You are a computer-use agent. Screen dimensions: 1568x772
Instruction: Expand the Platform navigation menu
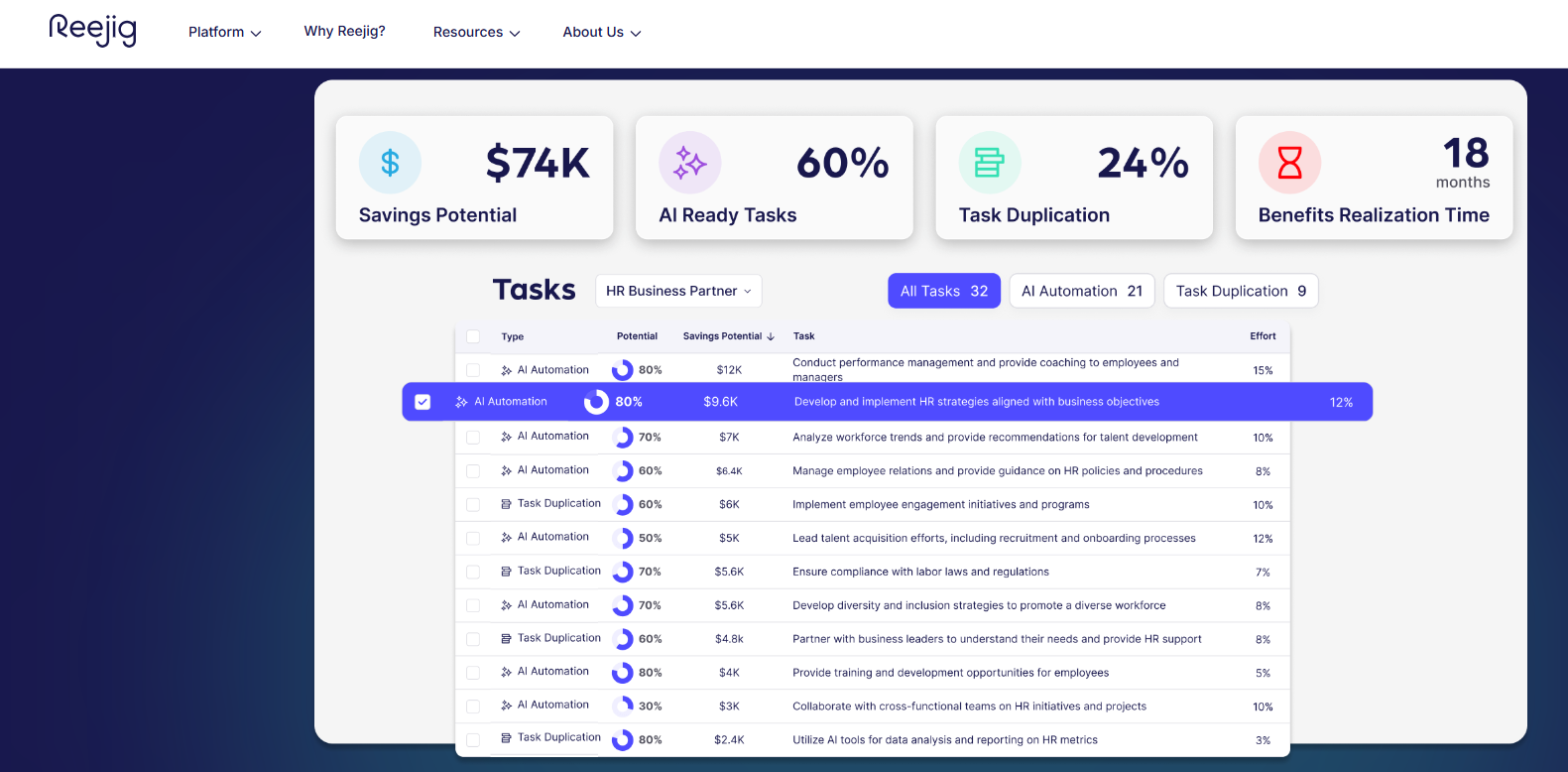[x=224, y=32]
